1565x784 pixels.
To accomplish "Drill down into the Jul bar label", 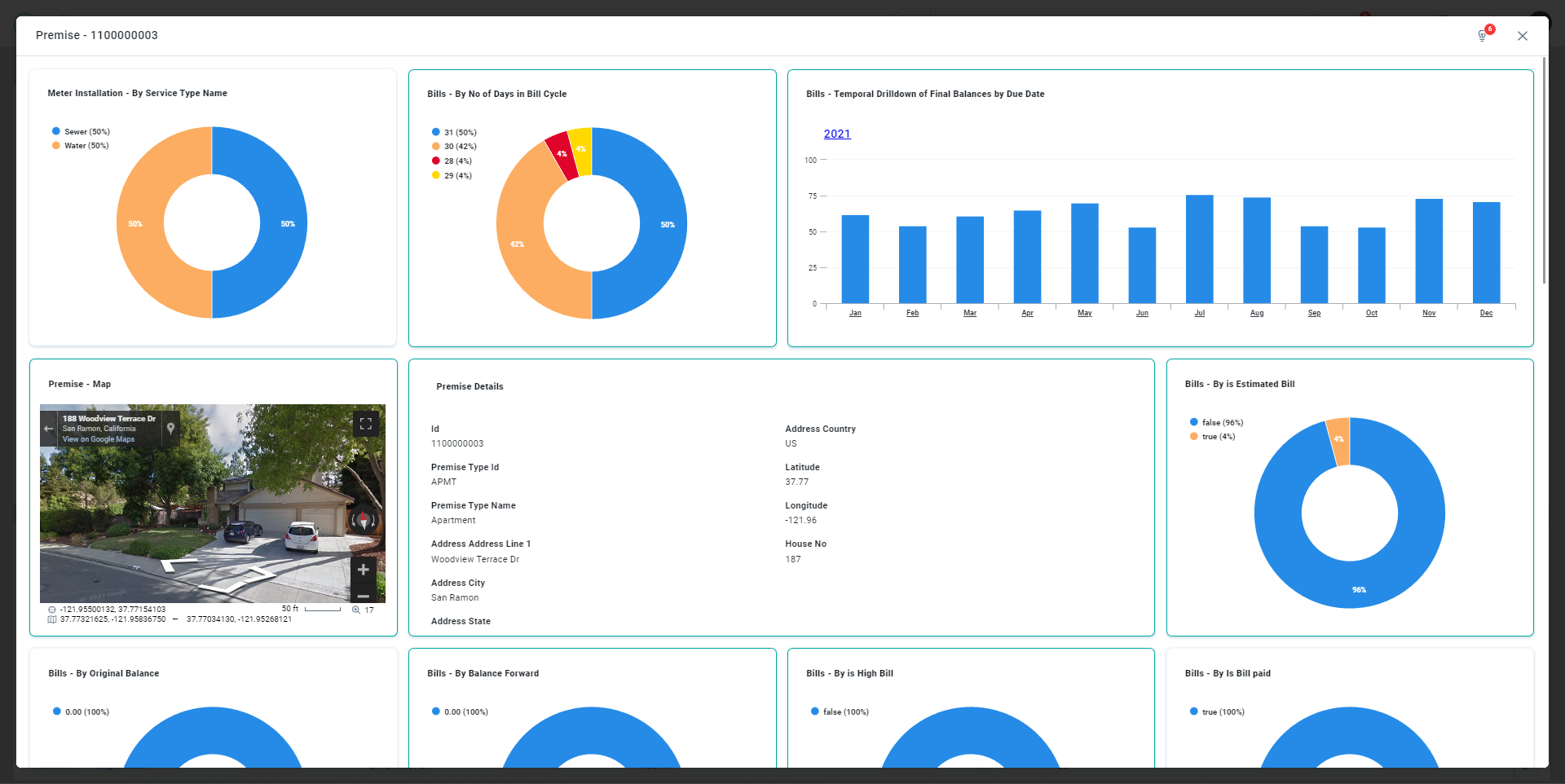I will point(1199,313).
